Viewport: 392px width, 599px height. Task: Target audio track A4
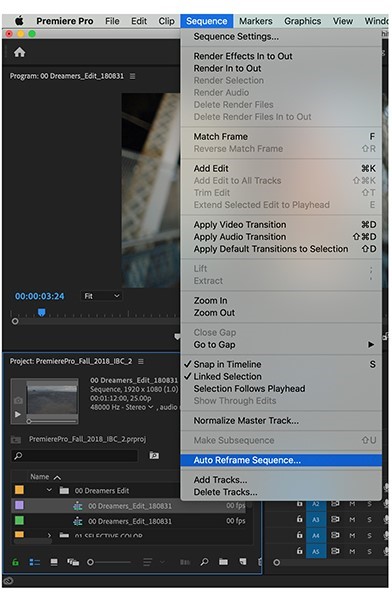[x=316, y=535]
